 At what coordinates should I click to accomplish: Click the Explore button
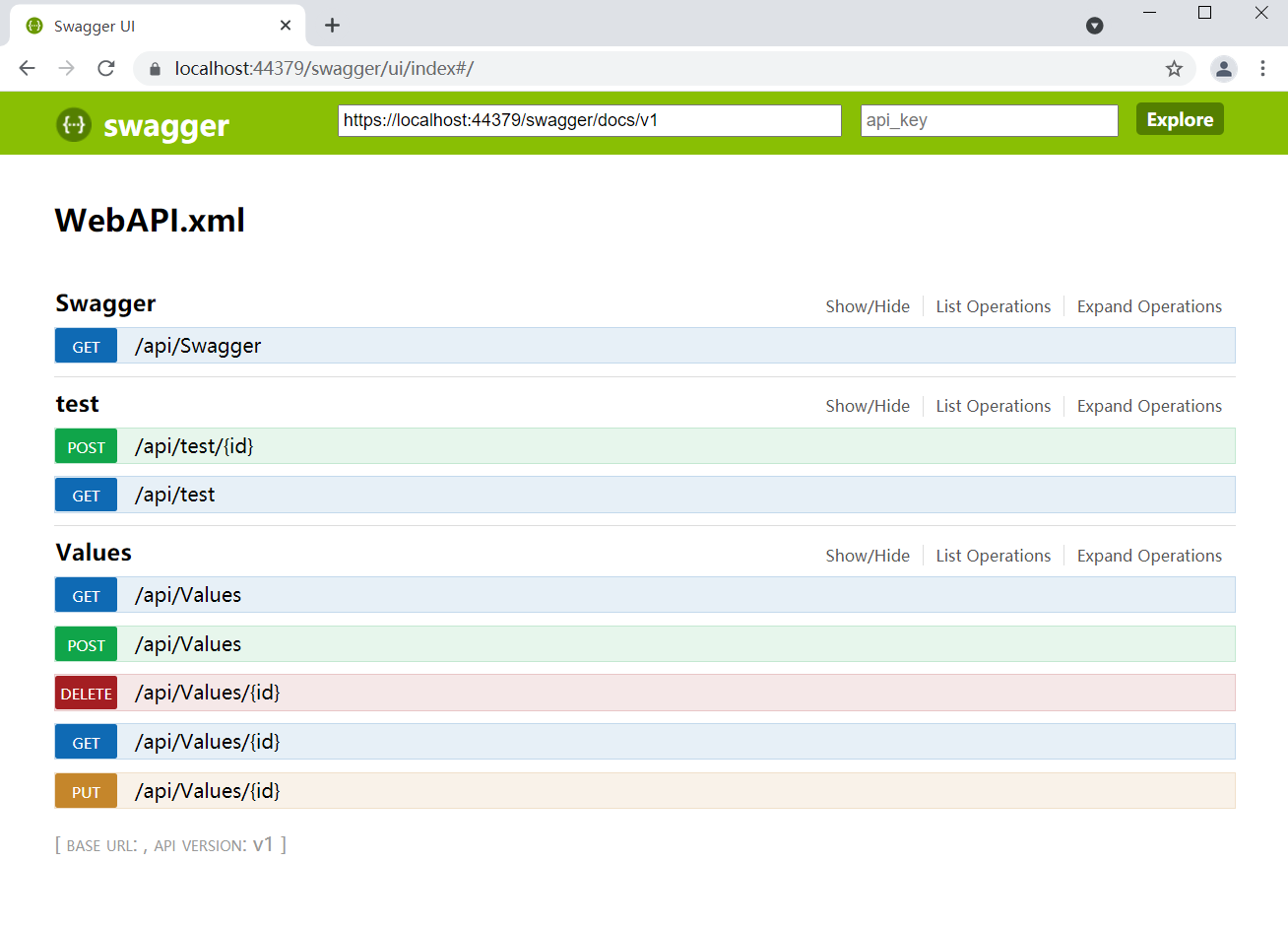pos(1180,119)
